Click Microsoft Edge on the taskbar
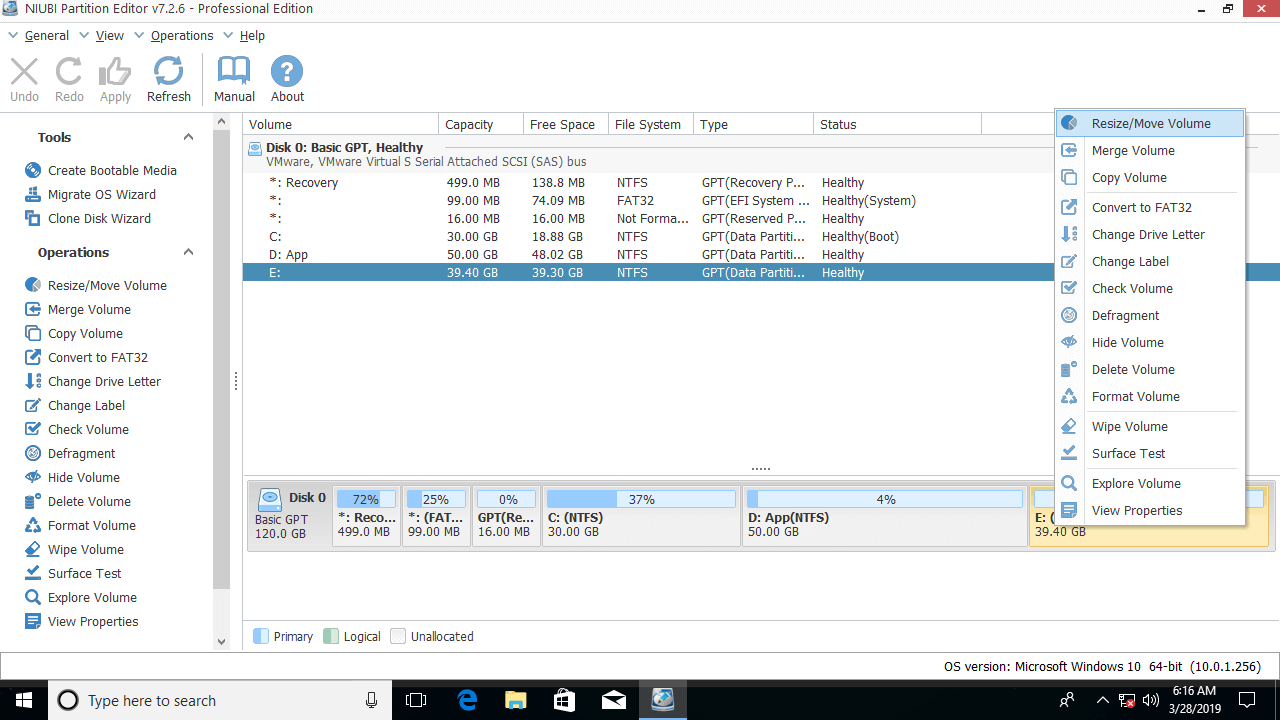The image size is (1280, 720). 467,700
